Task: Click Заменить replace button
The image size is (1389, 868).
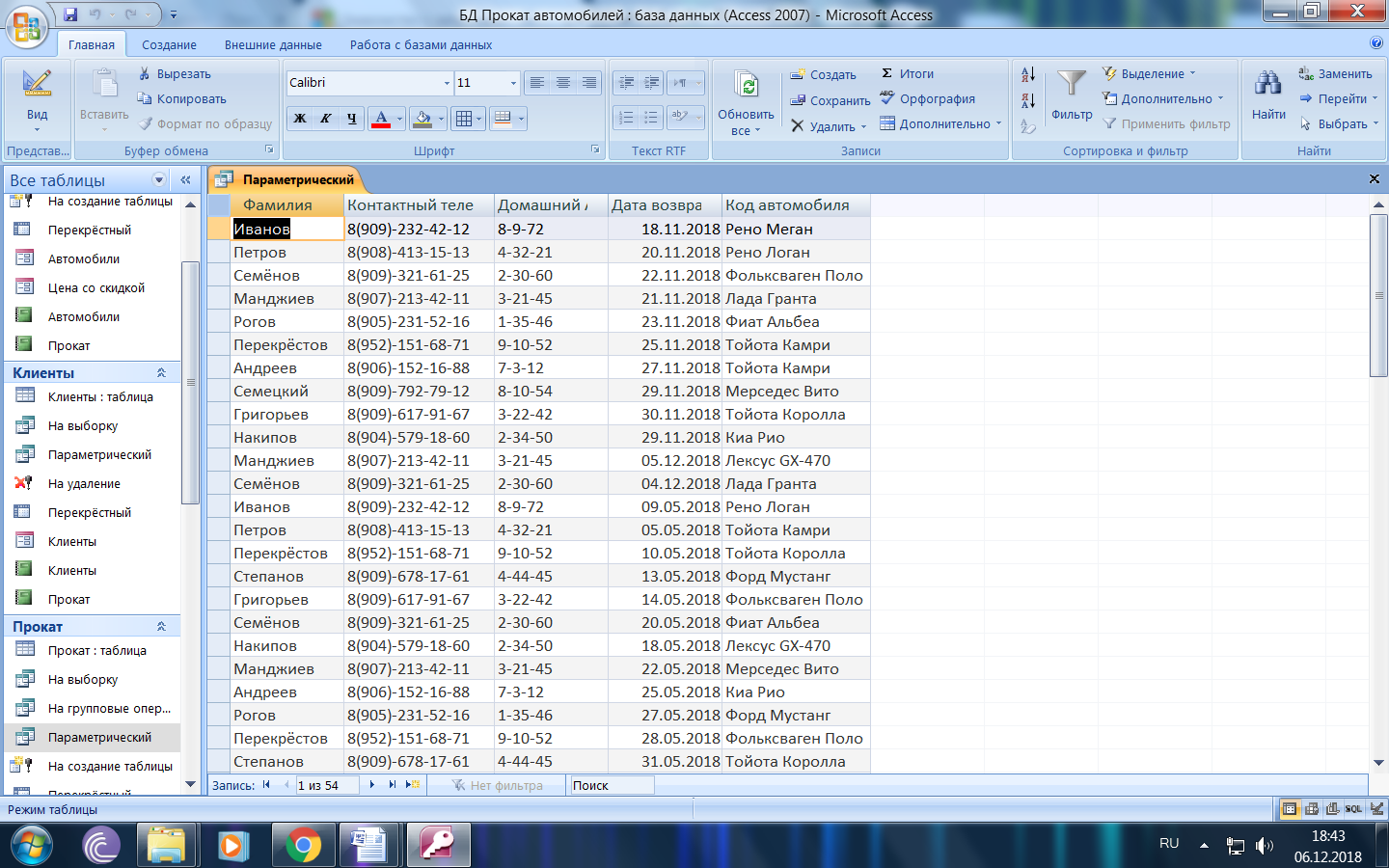Action: [x=1335, y=73]
